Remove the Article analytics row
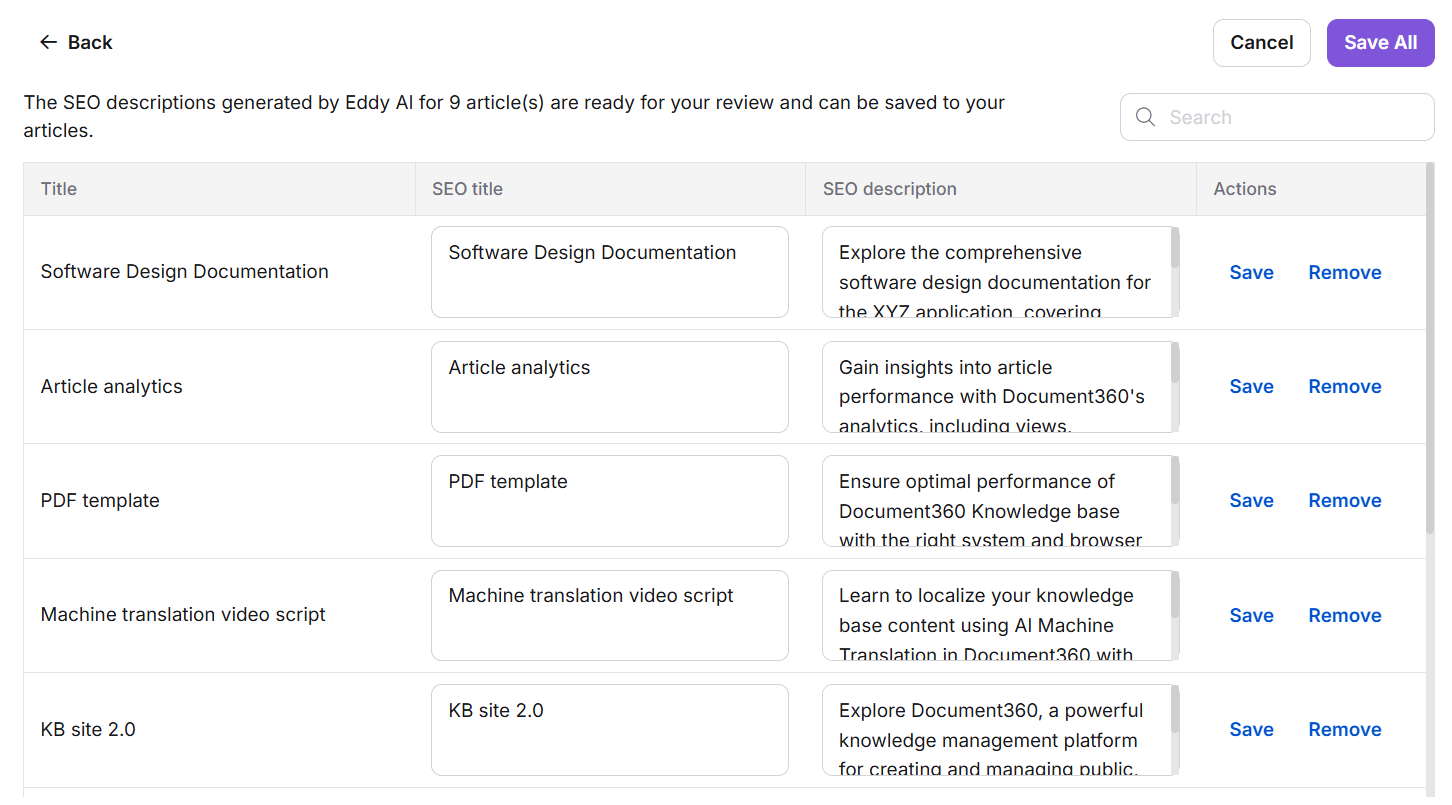This screenshot has width=1452, height=805. pyautogui.click(x=1344, y=386)
